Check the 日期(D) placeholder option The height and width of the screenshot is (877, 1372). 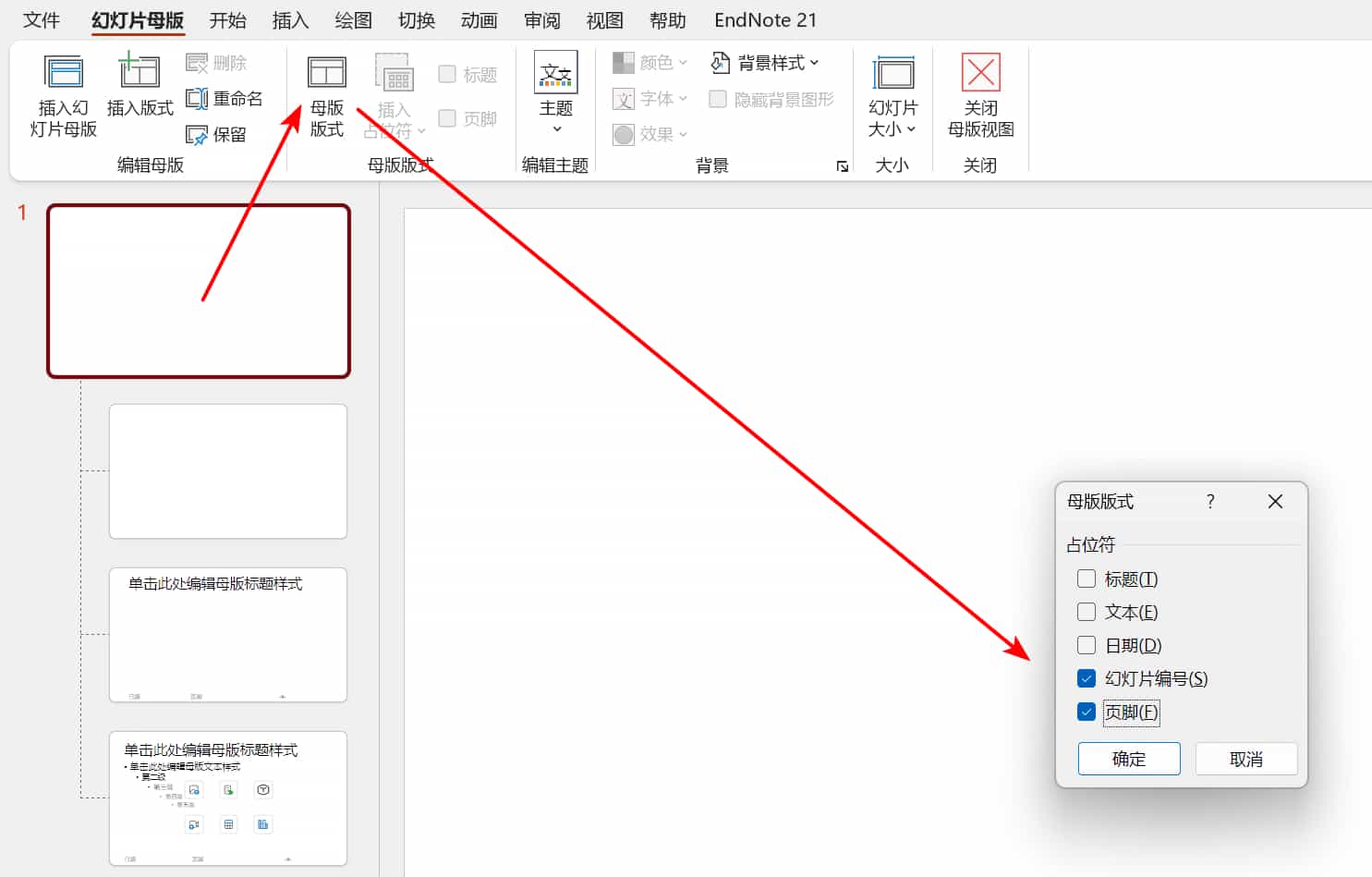(1087, 646)
